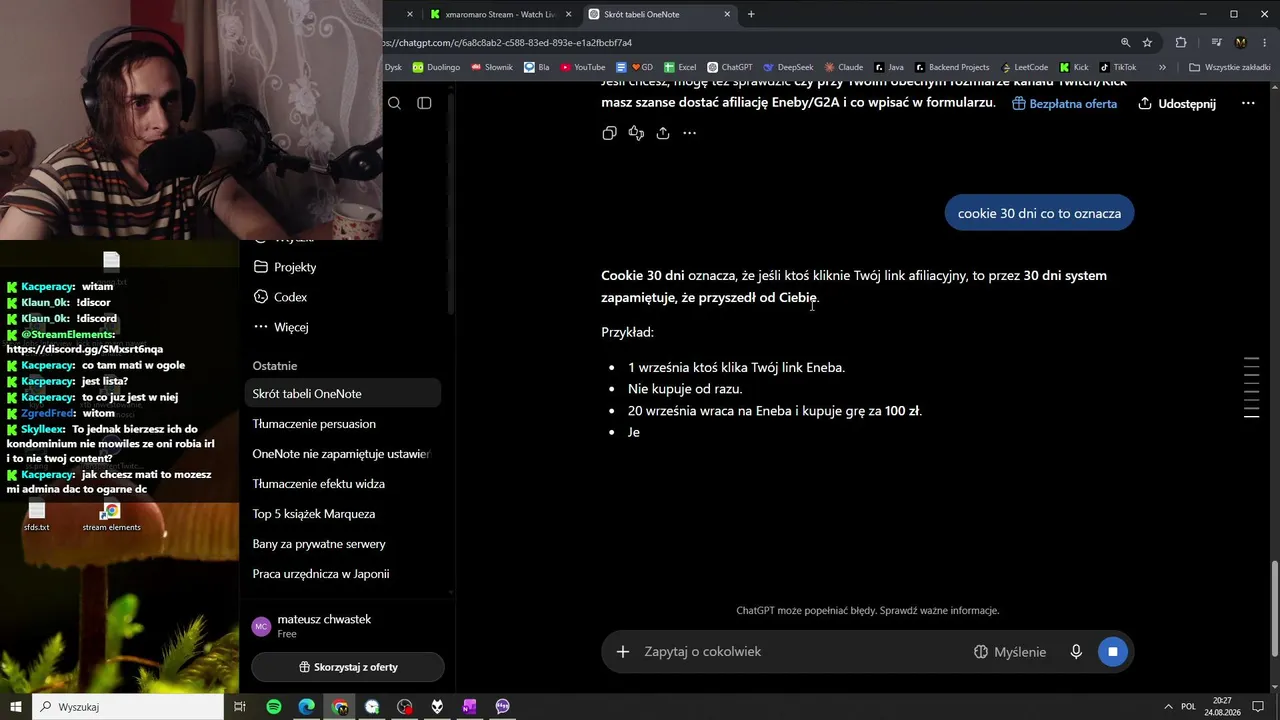The width and height of the screenshot is (1280, 720).
Task: Click the plus attach icon in the prompt box
Action: click(622, 652)
